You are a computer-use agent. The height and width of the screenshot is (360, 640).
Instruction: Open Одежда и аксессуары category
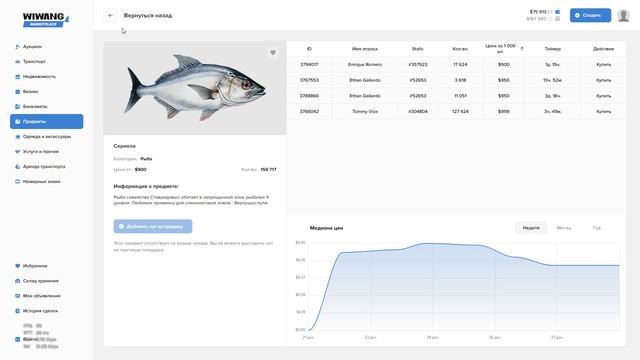point(47,137)
